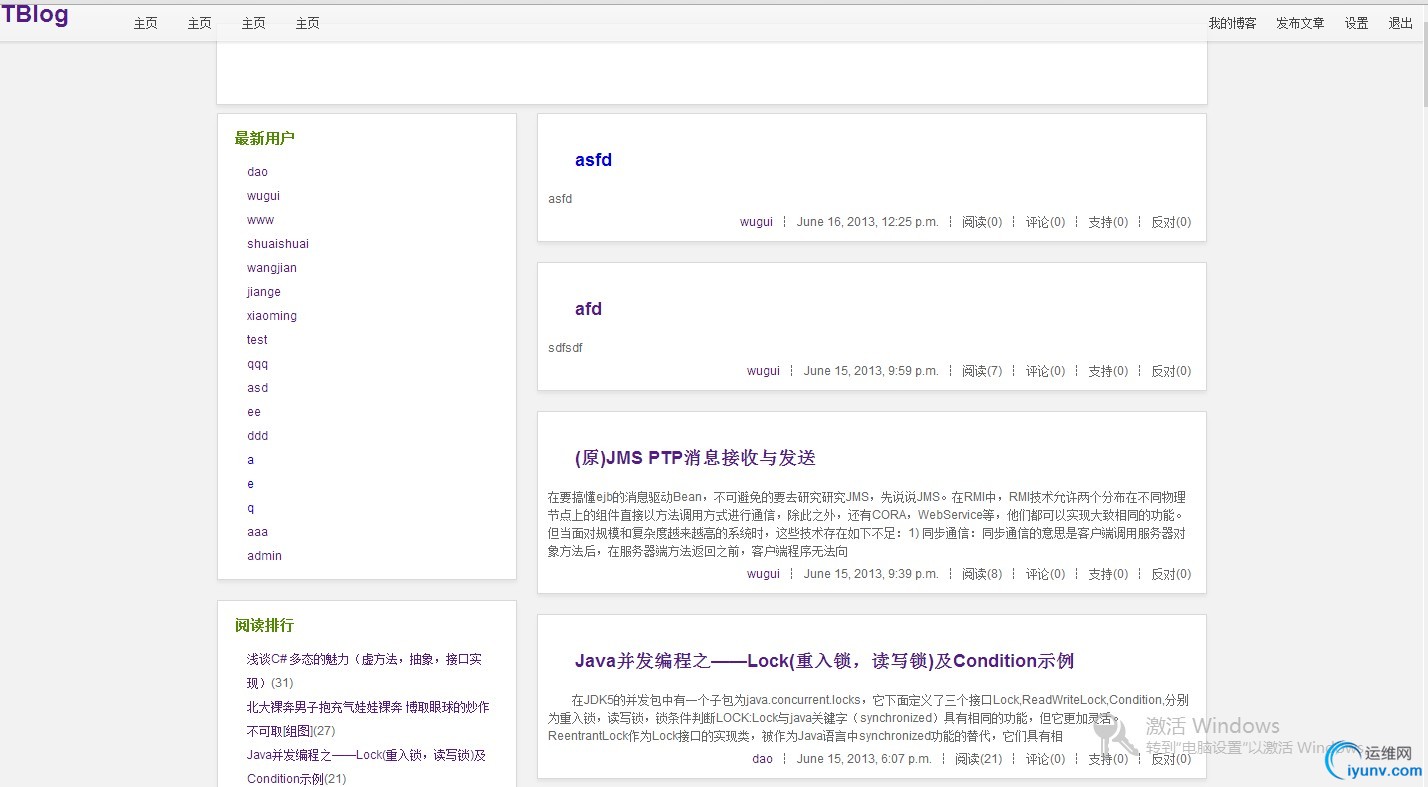Click 支持(0) on the afd post
The image size is (1428, 787).
[1108, 371]
